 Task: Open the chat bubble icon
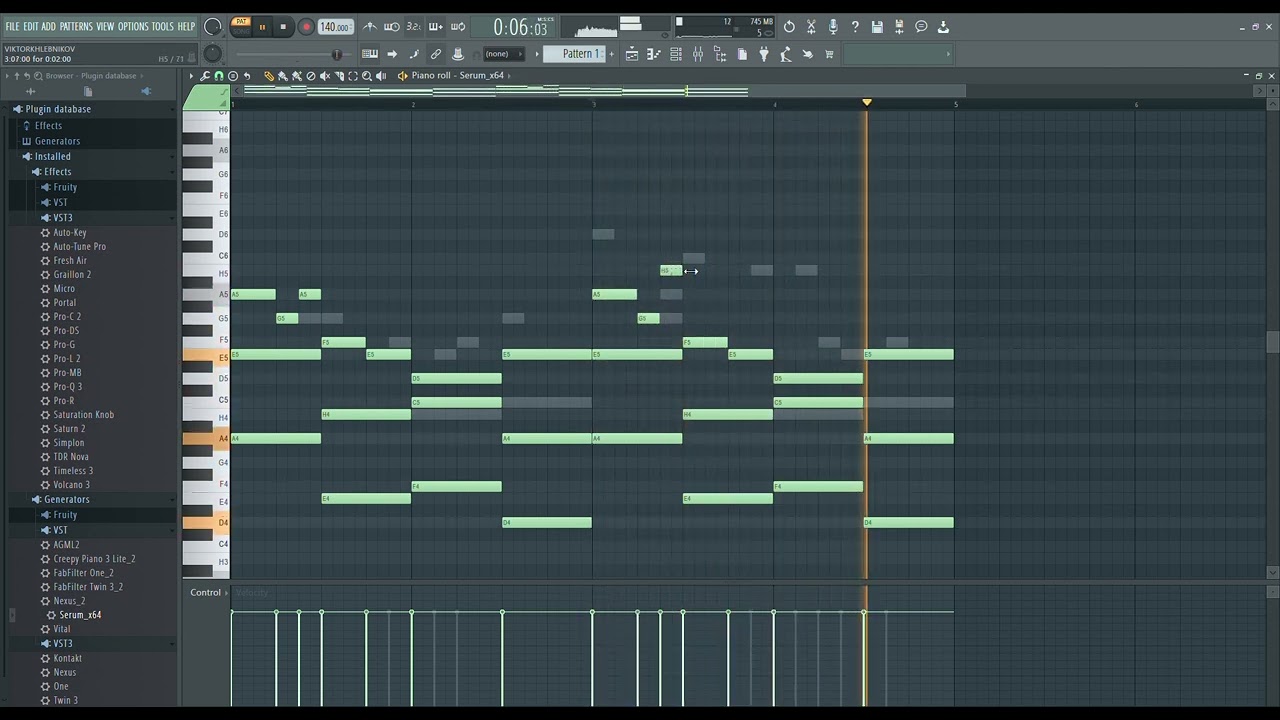(x=921, y=27)
